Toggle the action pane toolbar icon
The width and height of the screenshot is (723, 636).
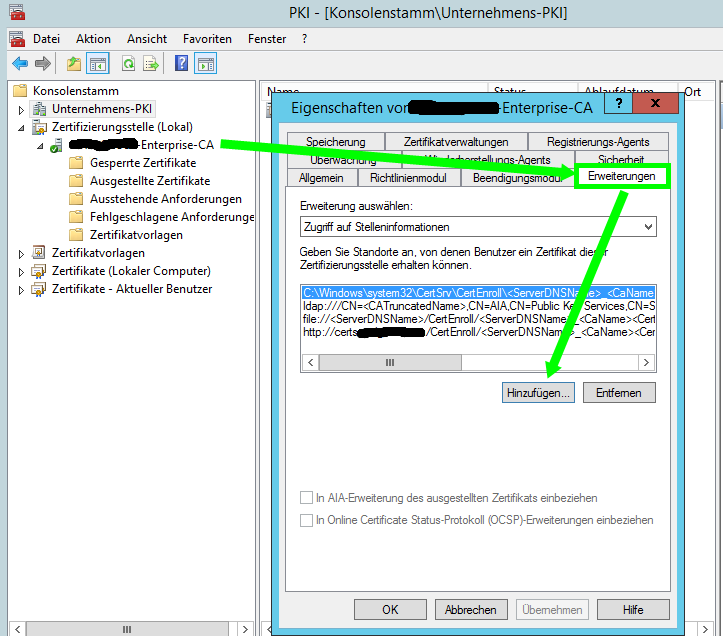(x=206, y=64)
